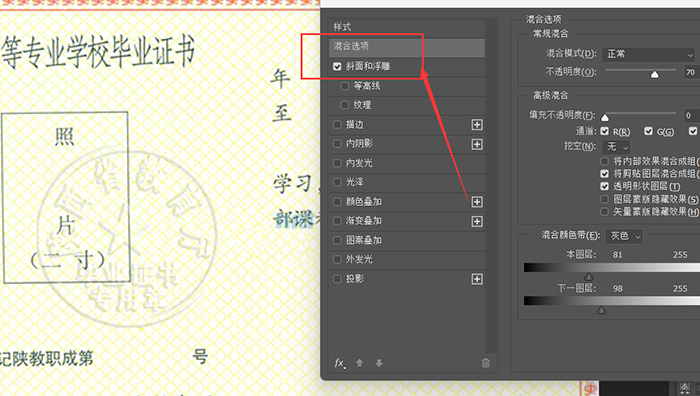The height and width of the screenshot is (396, 700).
Task: Delete effect using trash icon
Action: [x=486, y=363]
